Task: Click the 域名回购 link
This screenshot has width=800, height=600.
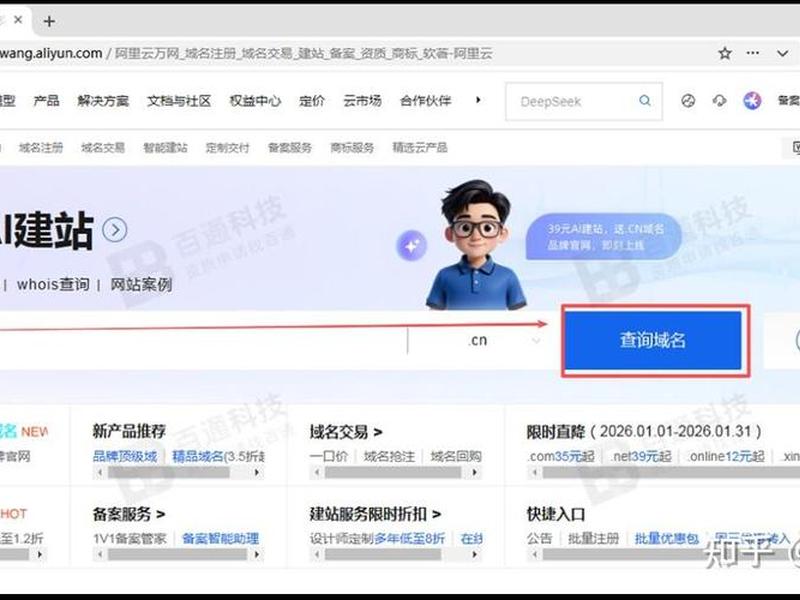Action: [456, 456]
